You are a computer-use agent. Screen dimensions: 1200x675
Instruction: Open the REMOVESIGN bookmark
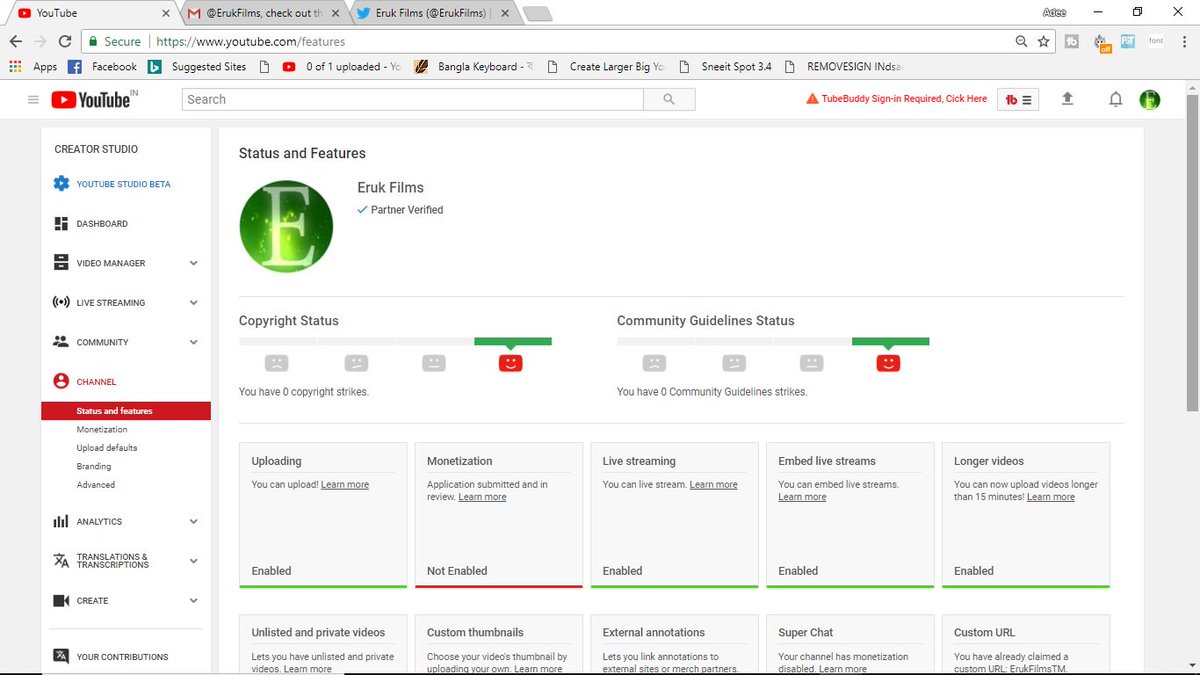842,67
